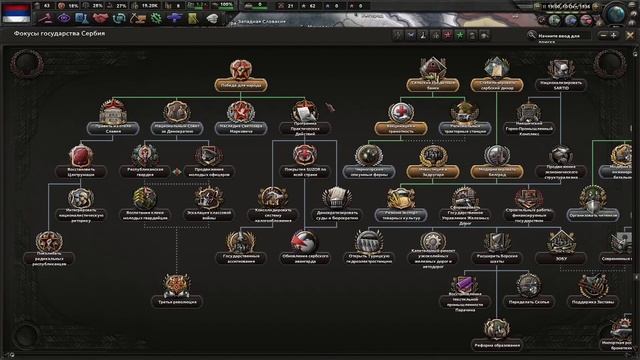This screenshot has width=640, height=360.
Task: Open the research flask icon
Action: 82,18
